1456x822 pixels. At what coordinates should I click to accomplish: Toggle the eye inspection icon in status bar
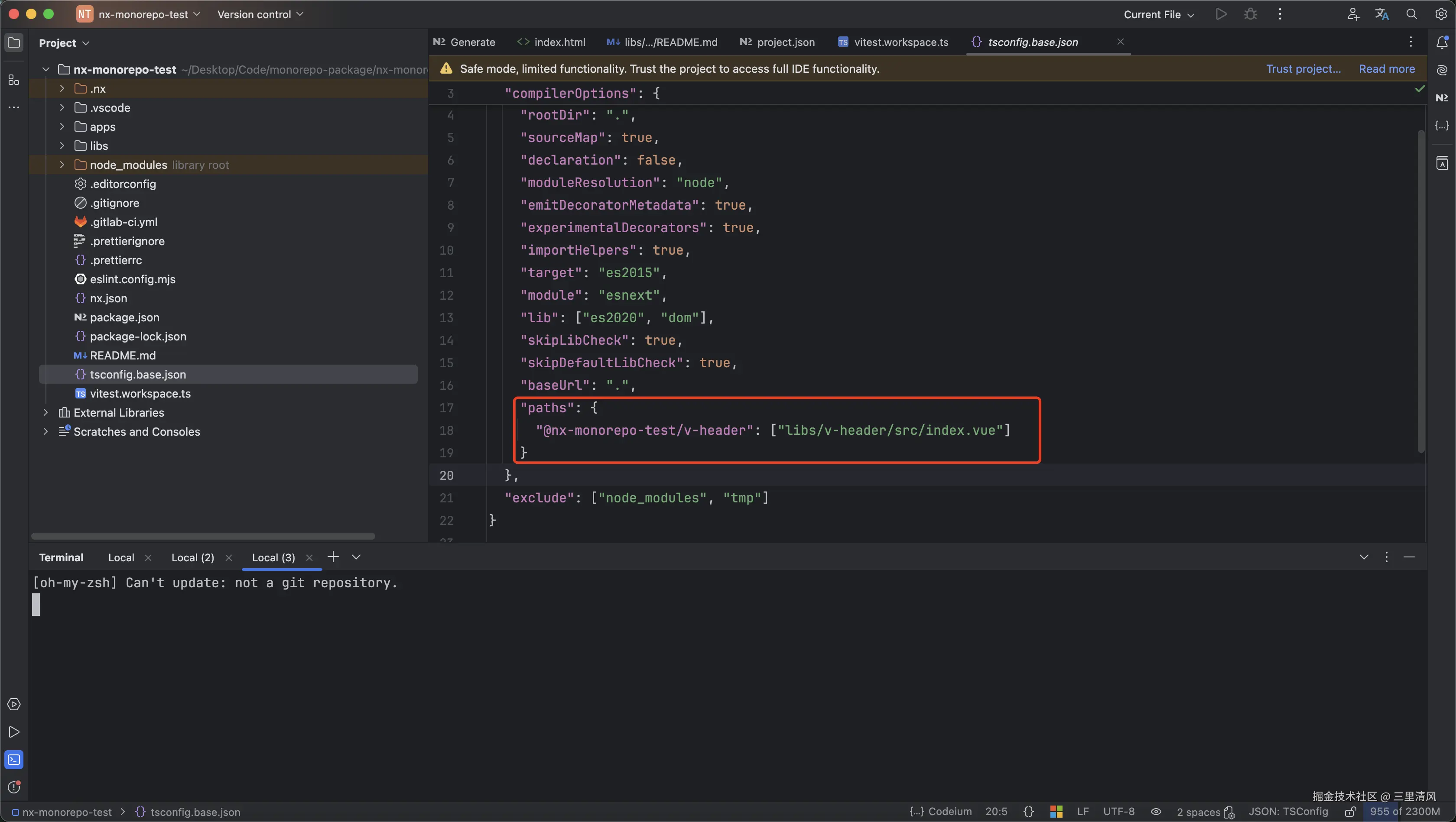(x=1156, y=812)
